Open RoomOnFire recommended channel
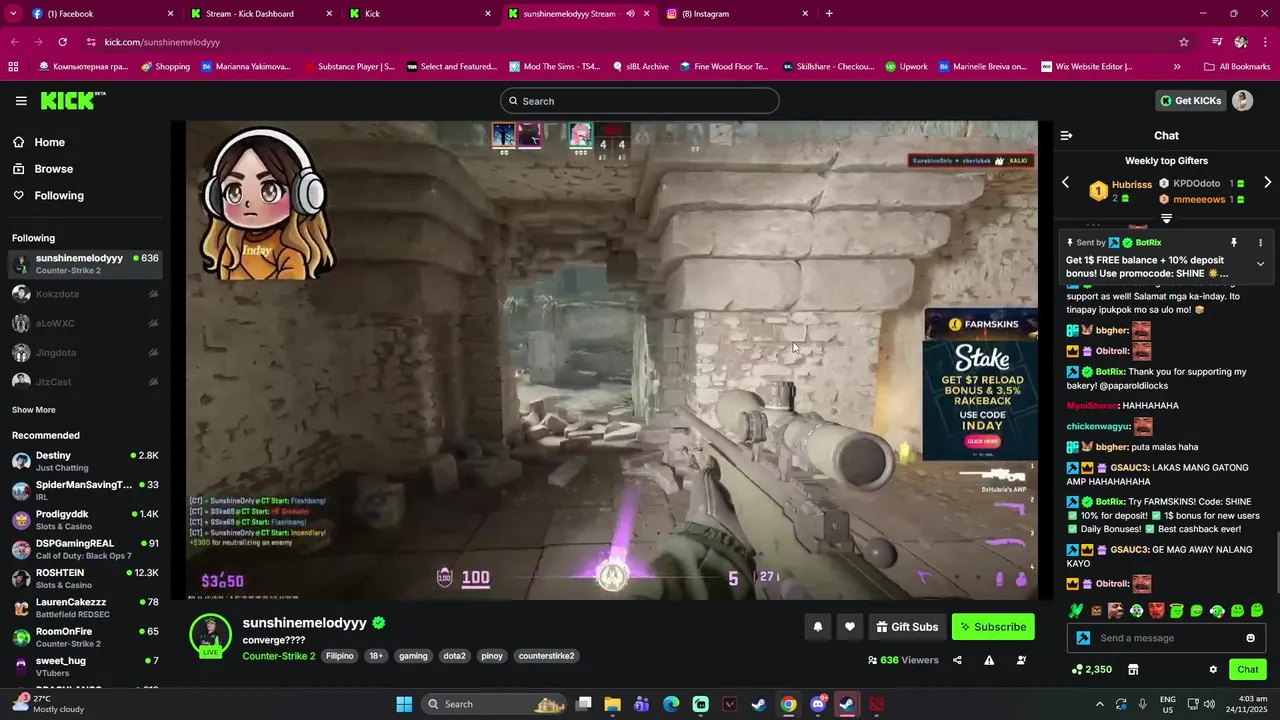This screenshot has width=1280, height=720. [x=85, y=637]
